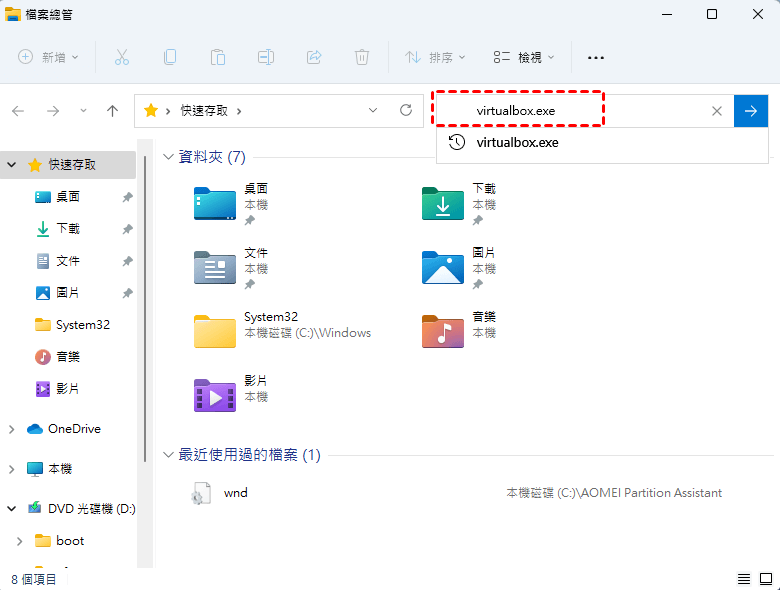
Task: Select the 影片 folder icon in main pane
Action: click(x=215, y=395)
